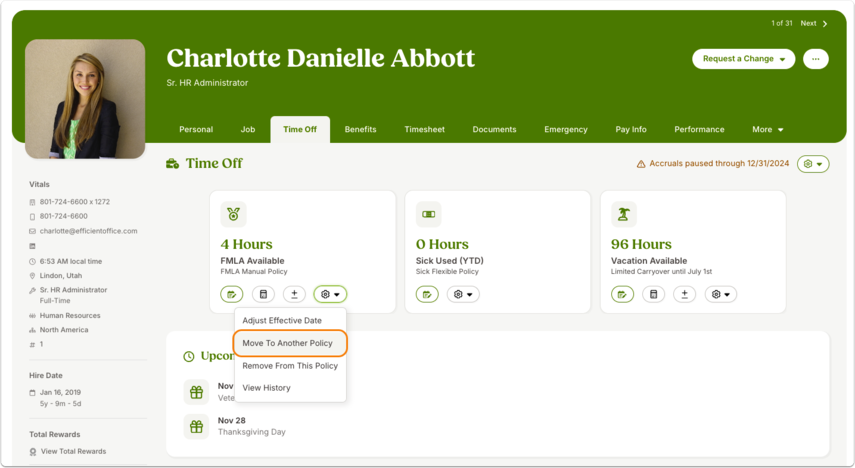Expand the More tabs dropdown
The width and height of the screenshot is (855, 468).
tap(767, 130)
